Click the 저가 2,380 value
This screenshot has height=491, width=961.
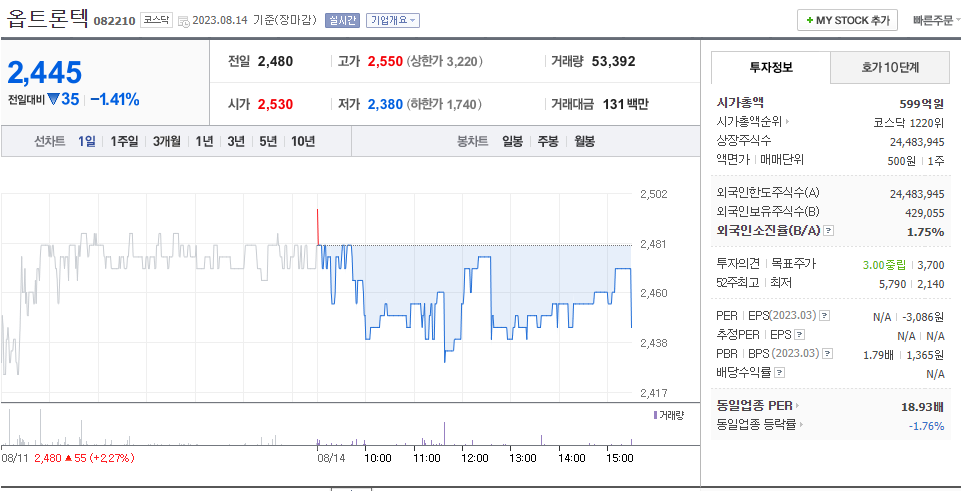click(385, 104)
